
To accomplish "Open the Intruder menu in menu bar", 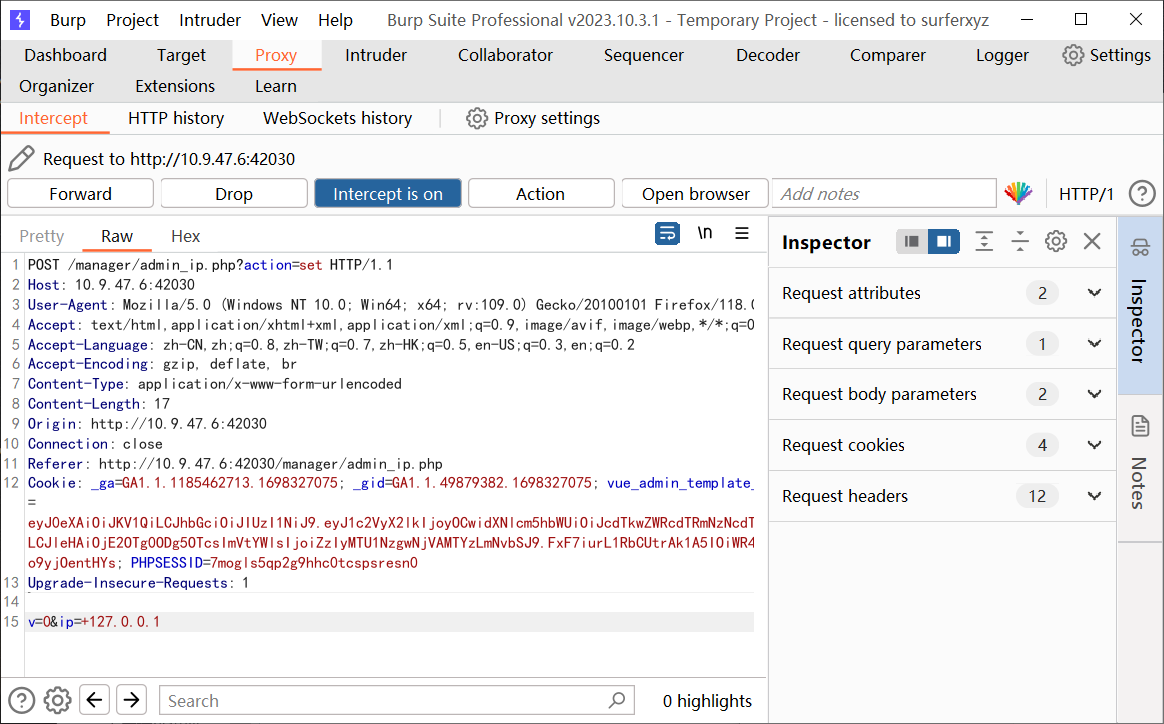I will [x=209, y=20].
